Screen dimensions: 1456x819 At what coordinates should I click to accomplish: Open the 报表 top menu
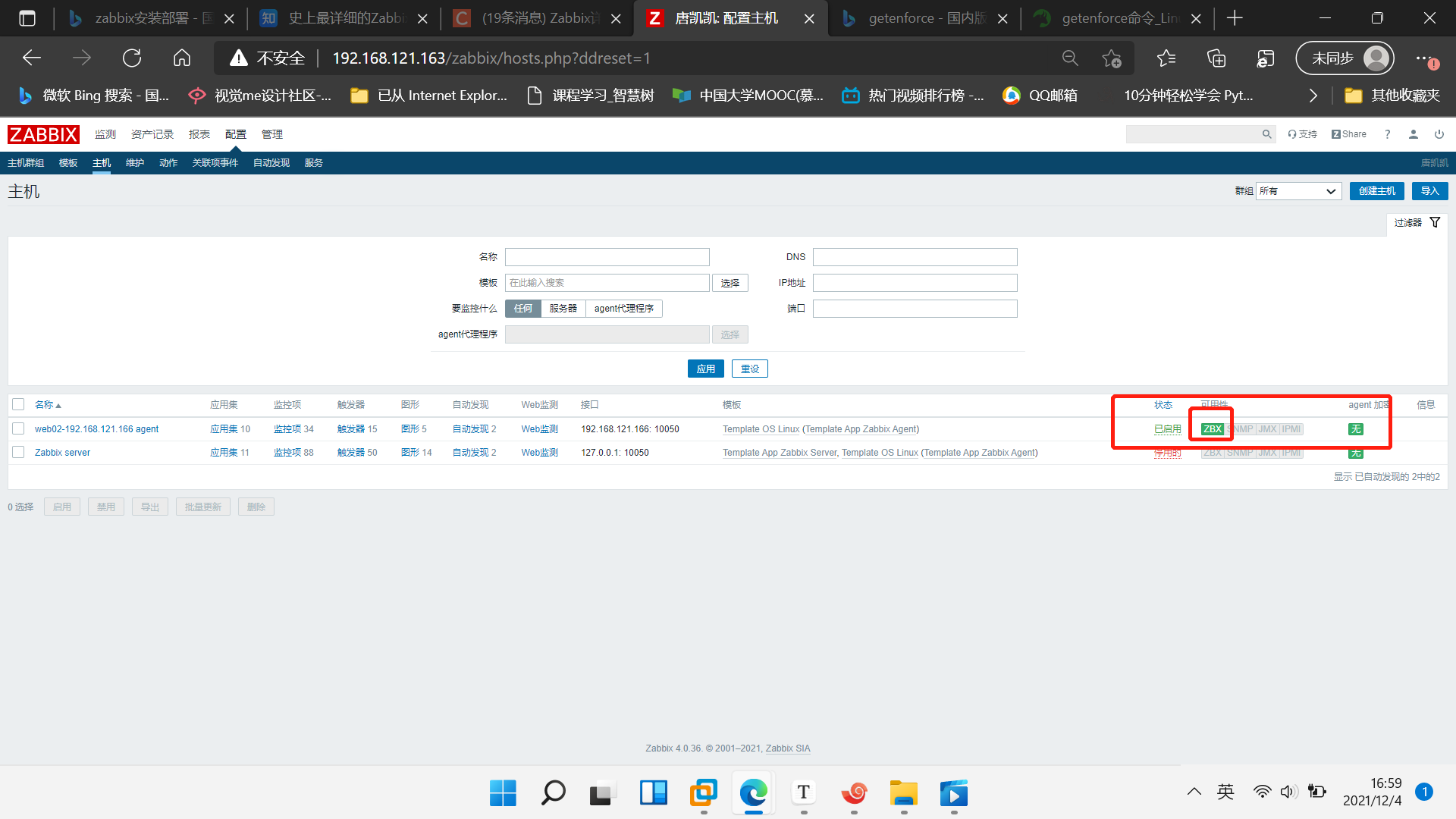199,134
